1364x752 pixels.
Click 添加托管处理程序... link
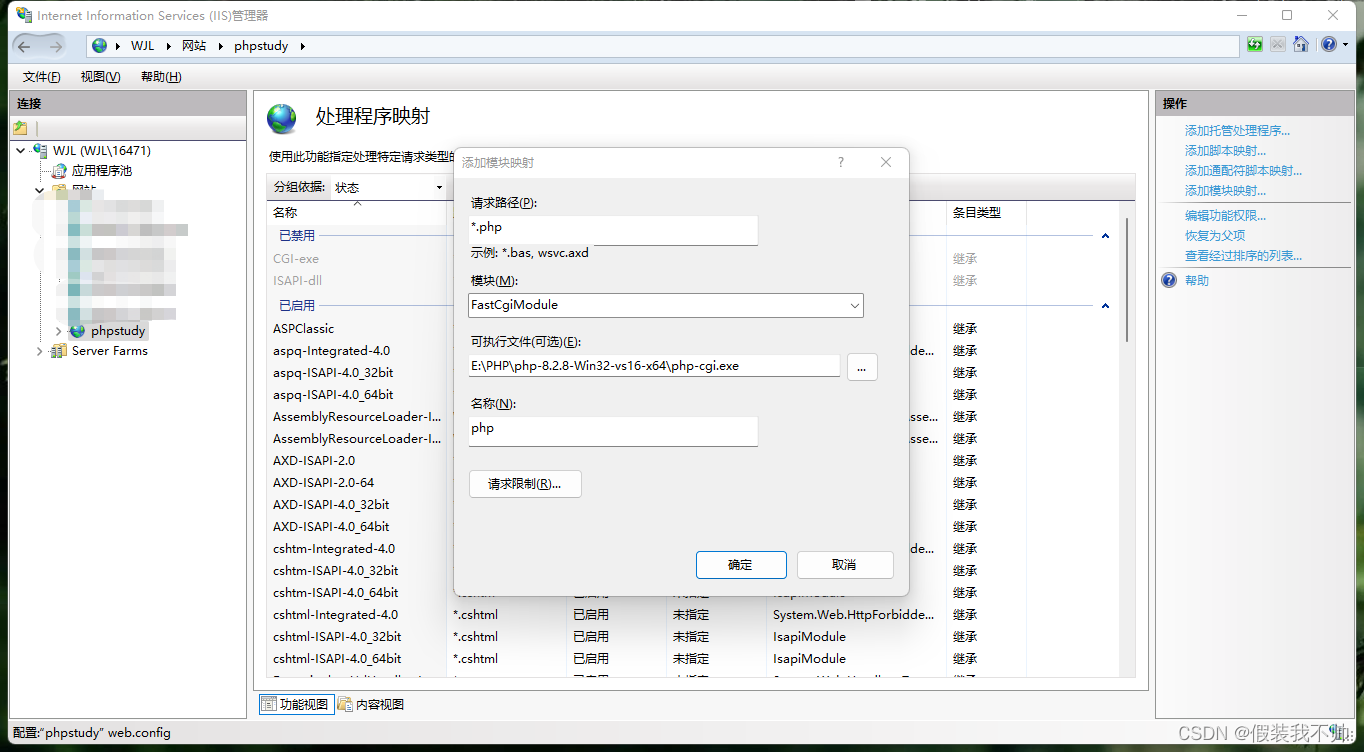pyautogui.click(x=1237, y=131)
